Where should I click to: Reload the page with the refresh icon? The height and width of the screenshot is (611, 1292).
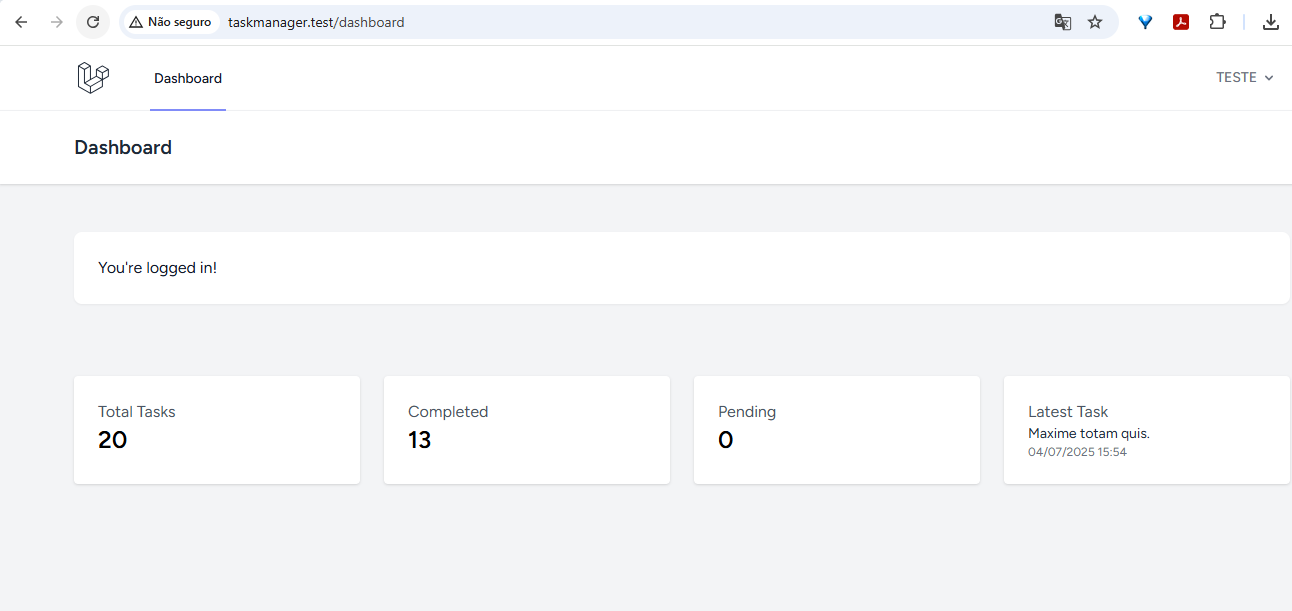[92, 21]
